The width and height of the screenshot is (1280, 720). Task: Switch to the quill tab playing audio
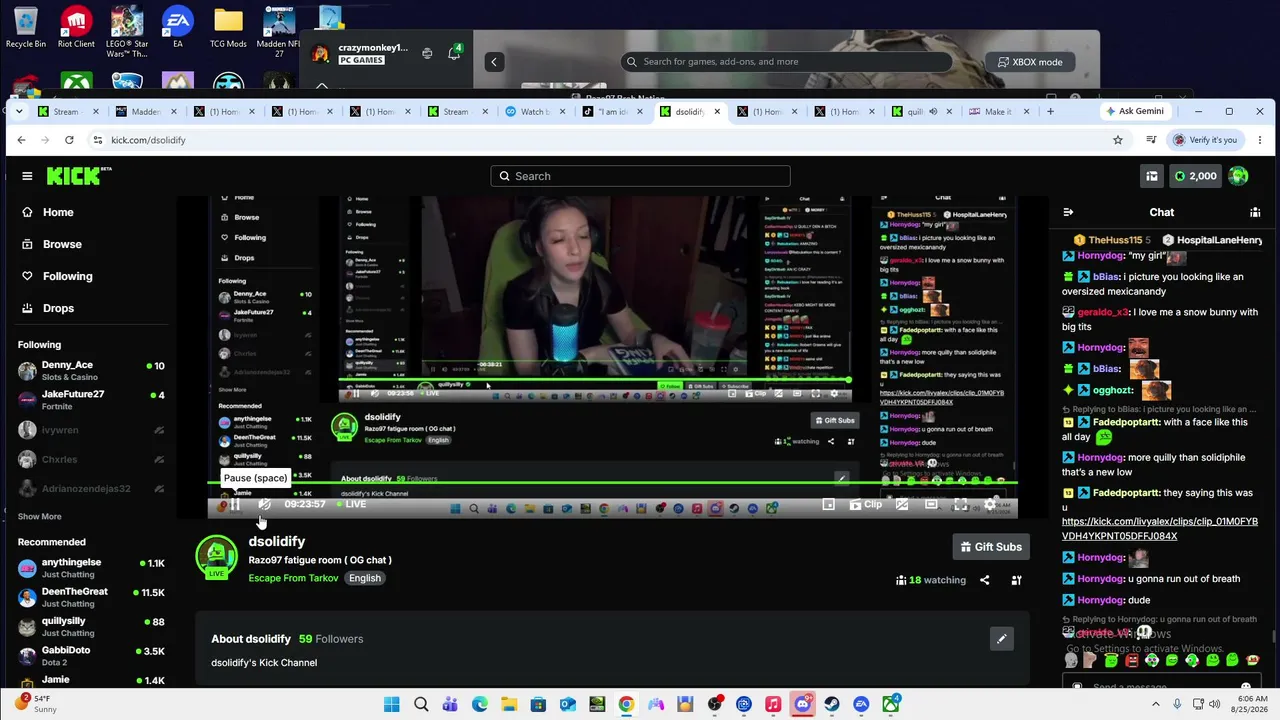pyautogui.click(x=920, y=111)
